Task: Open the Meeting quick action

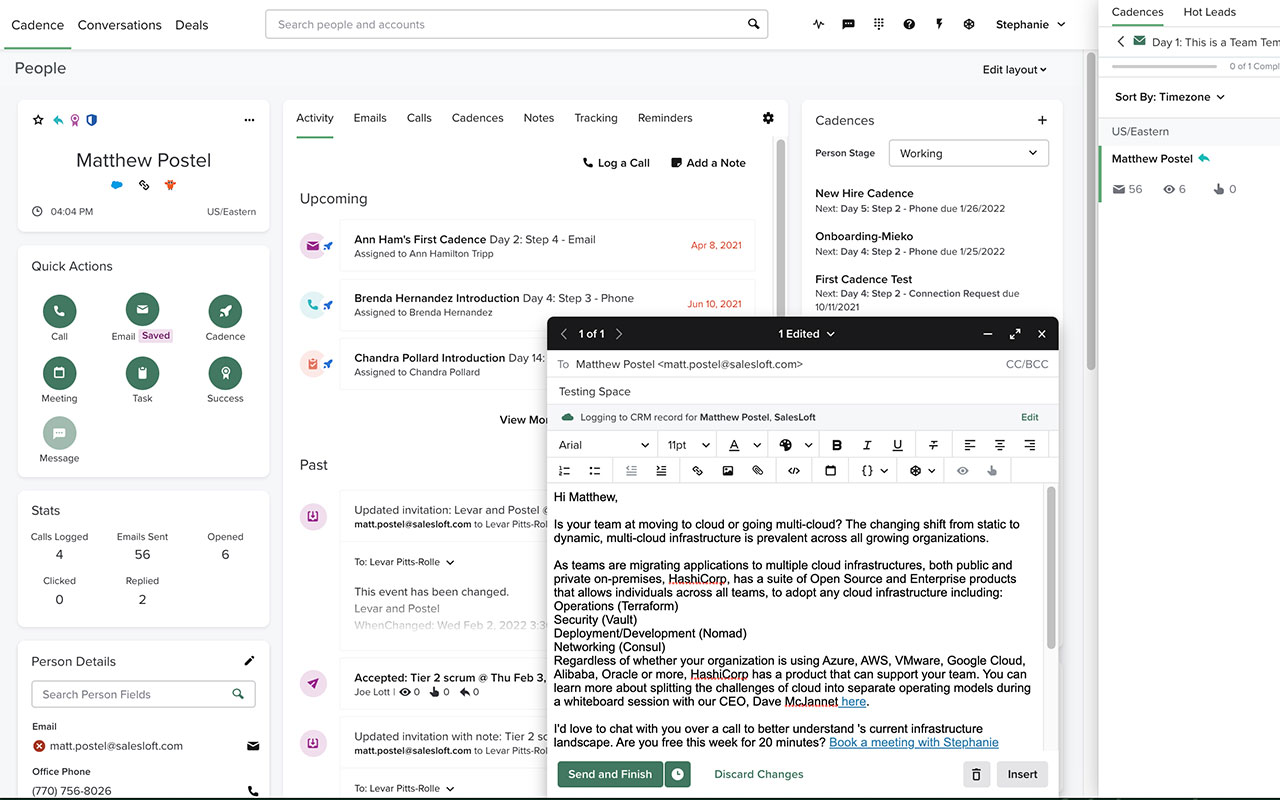Action: tap(59, 373)
